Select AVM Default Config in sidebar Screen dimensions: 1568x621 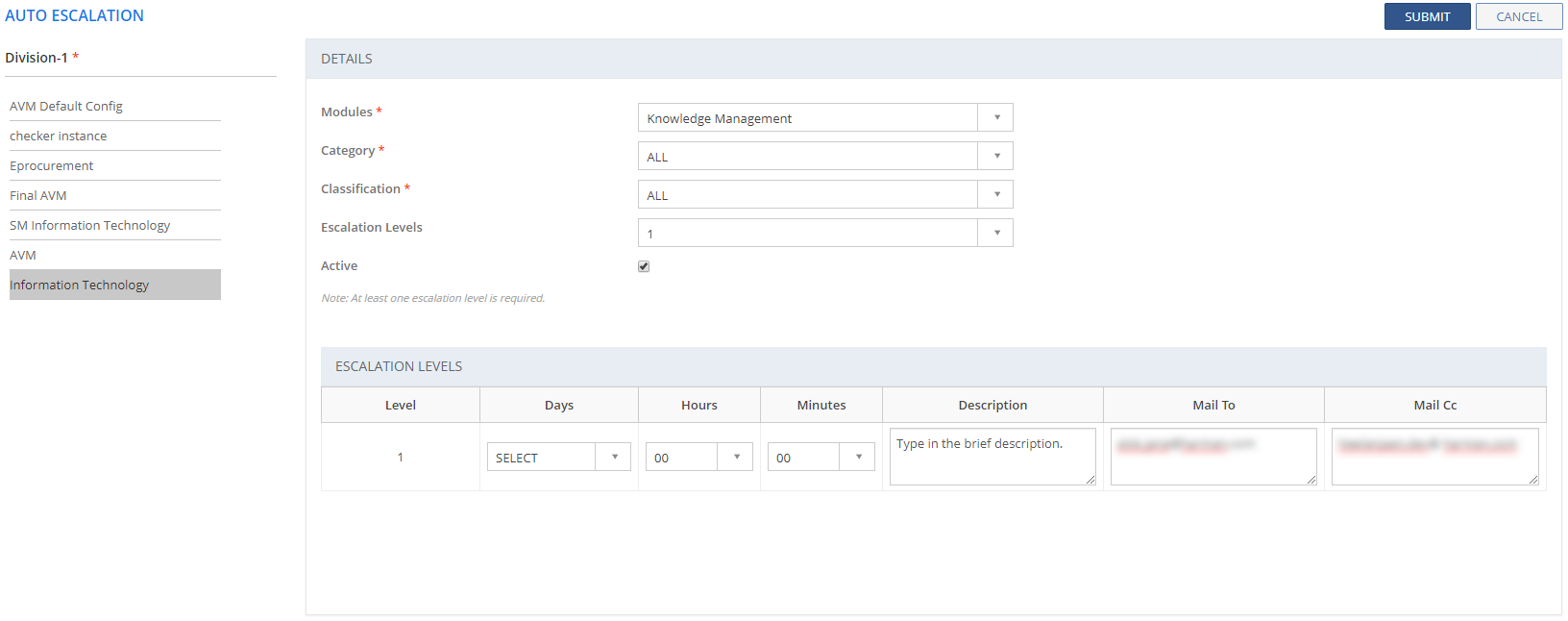pos(66,106)
